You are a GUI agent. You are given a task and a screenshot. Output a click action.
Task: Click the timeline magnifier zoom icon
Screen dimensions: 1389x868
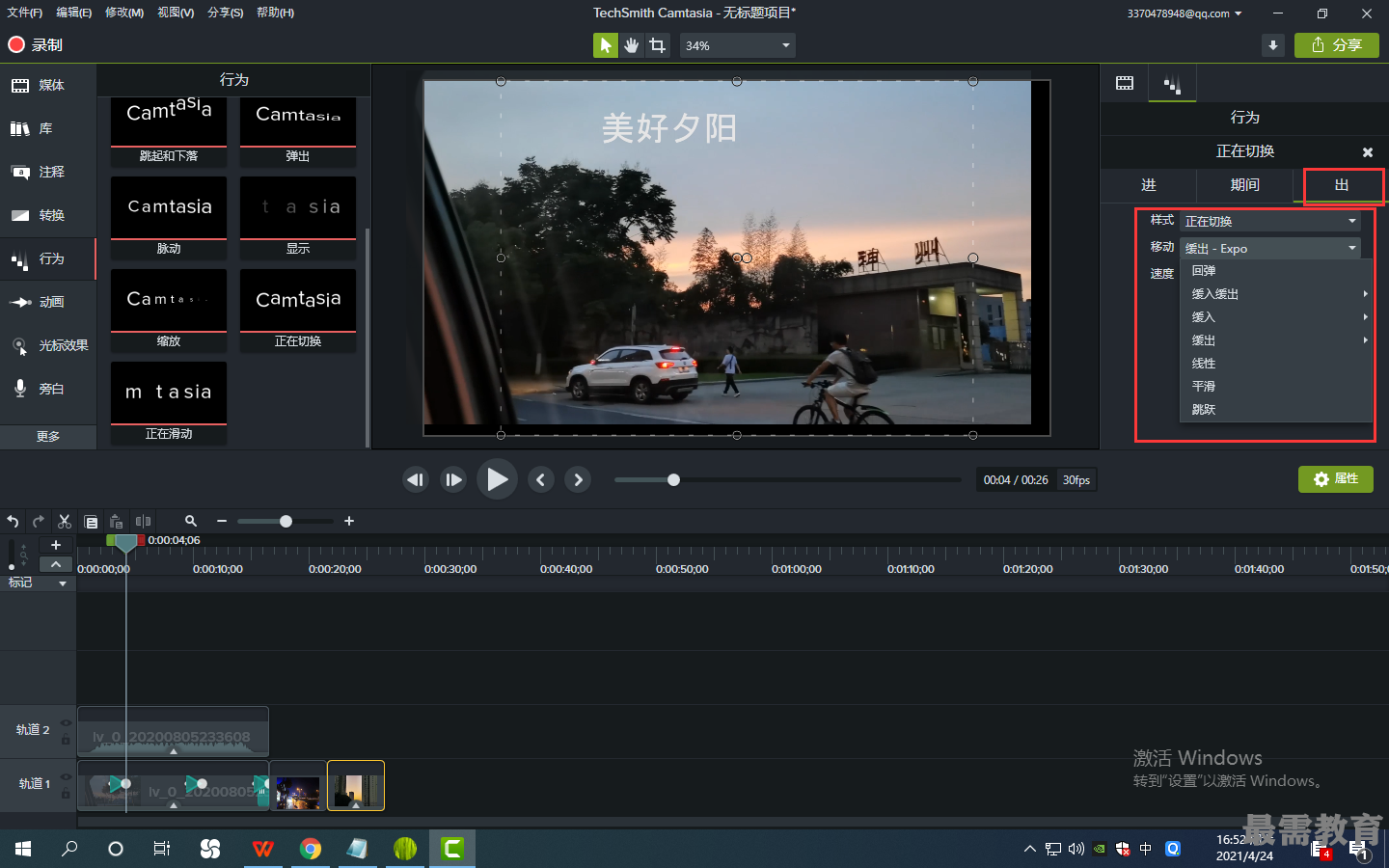[191, 521]
